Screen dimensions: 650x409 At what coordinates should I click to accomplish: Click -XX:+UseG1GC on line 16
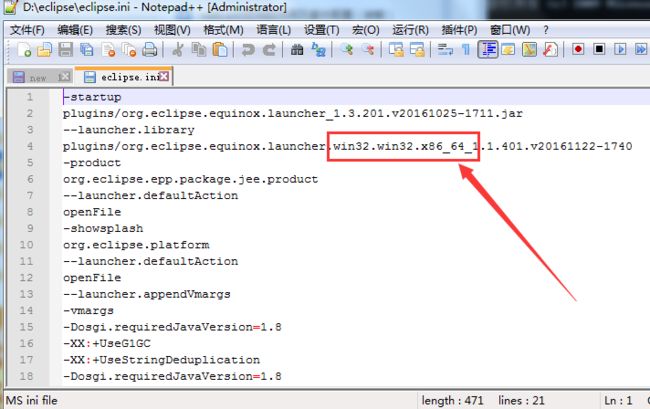107,343
